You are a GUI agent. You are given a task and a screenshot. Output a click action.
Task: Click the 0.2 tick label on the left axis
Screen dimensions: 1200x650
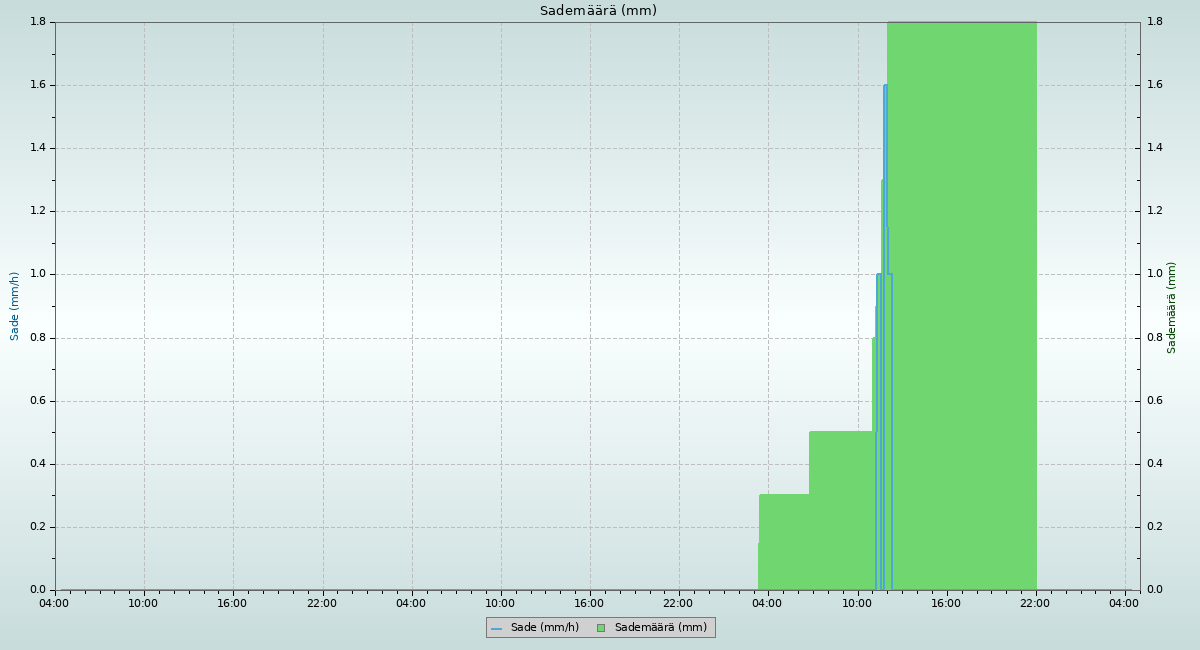38,527
